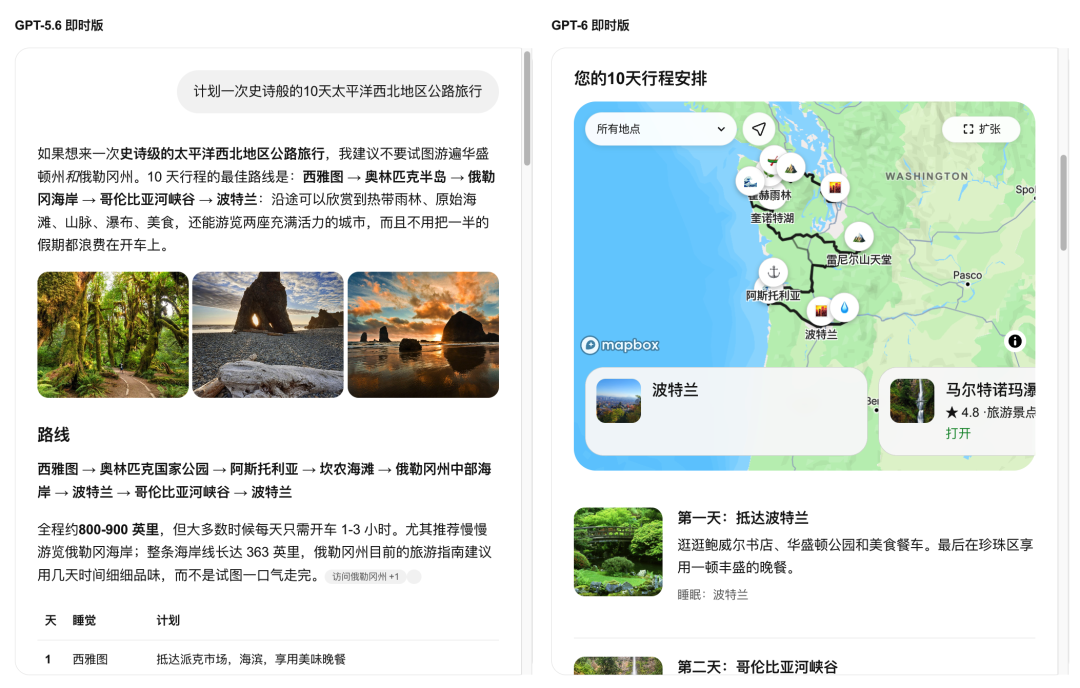
Task: Select the anchor pin above 阿斯托利亚
Action: click(773, 272)
